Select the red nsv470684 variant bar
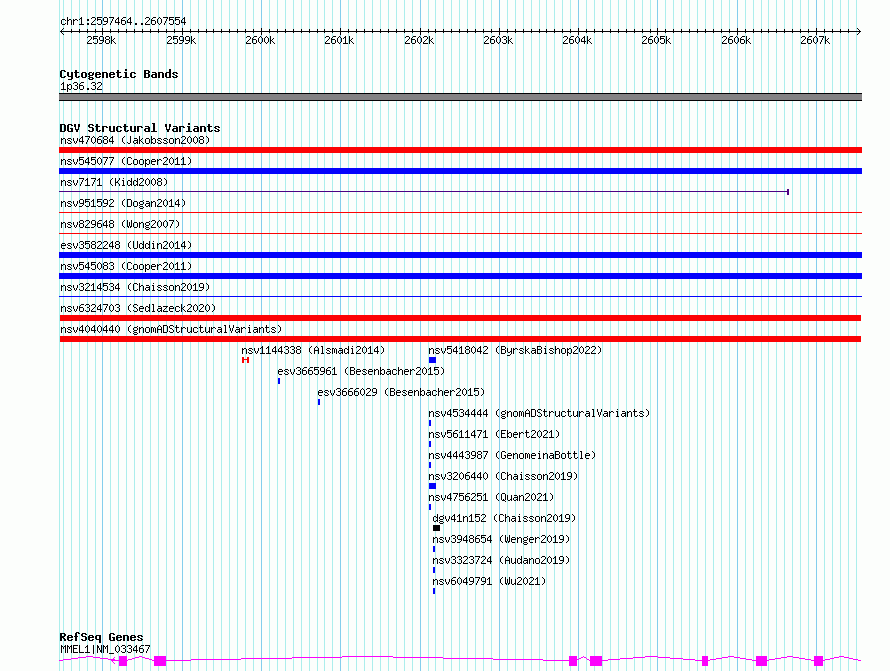The height and width of the screenshot is (671, 890). click(x=460, y=150)
